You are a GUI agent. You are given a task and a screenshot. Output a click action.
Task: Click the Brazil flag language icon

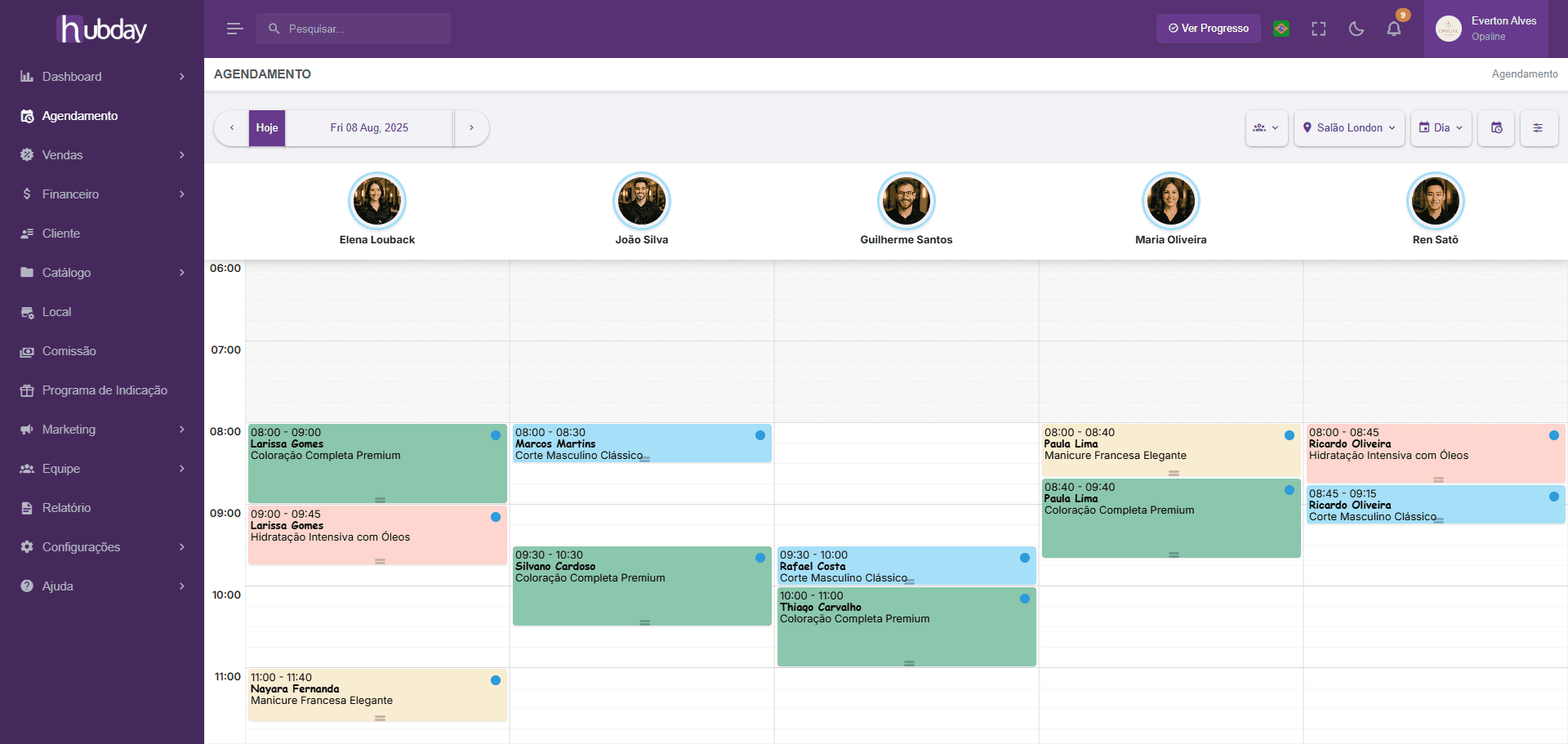pos(1281,29)
